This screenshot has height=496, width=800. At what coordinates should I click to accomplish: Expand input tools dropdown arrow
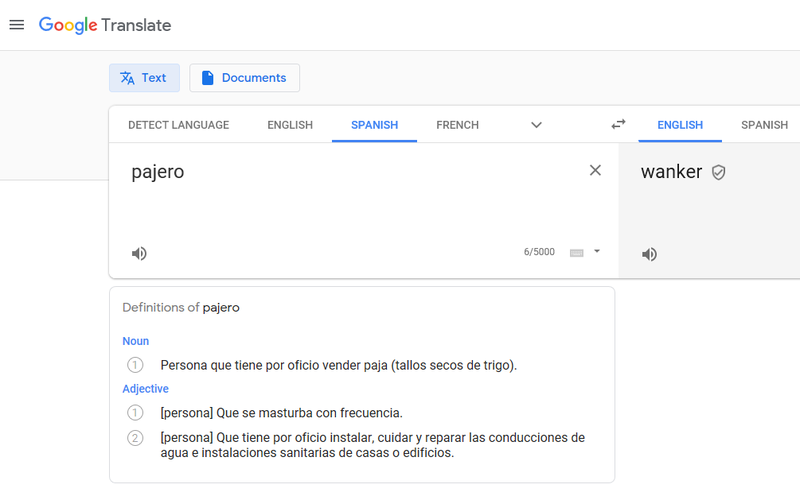(597, 251)
